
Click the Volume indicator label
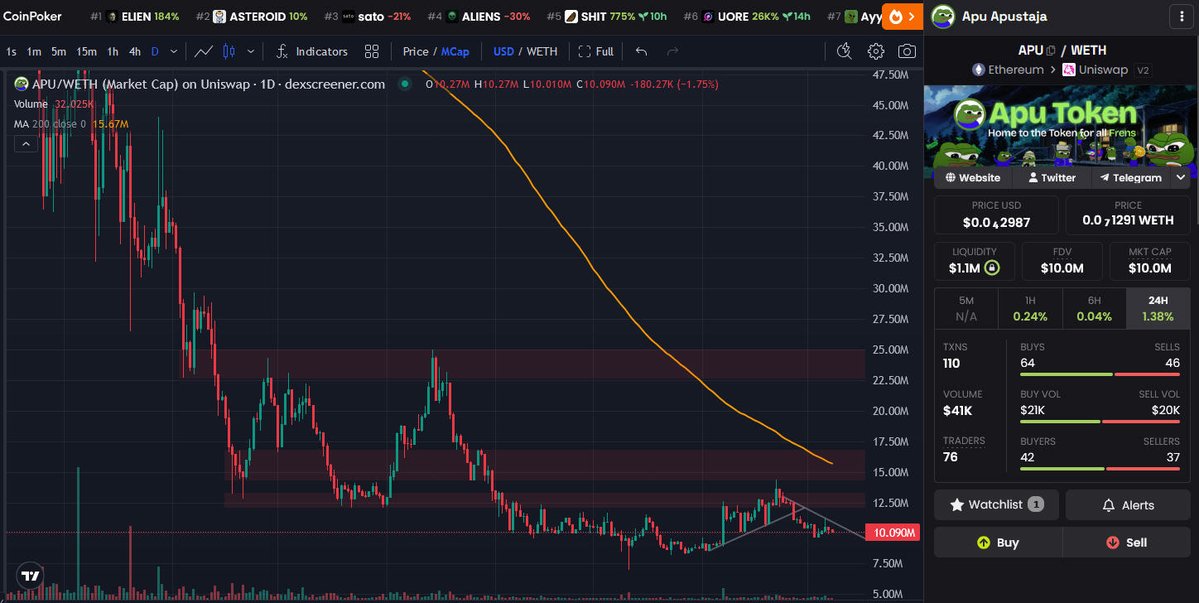(x=31, y=104)
